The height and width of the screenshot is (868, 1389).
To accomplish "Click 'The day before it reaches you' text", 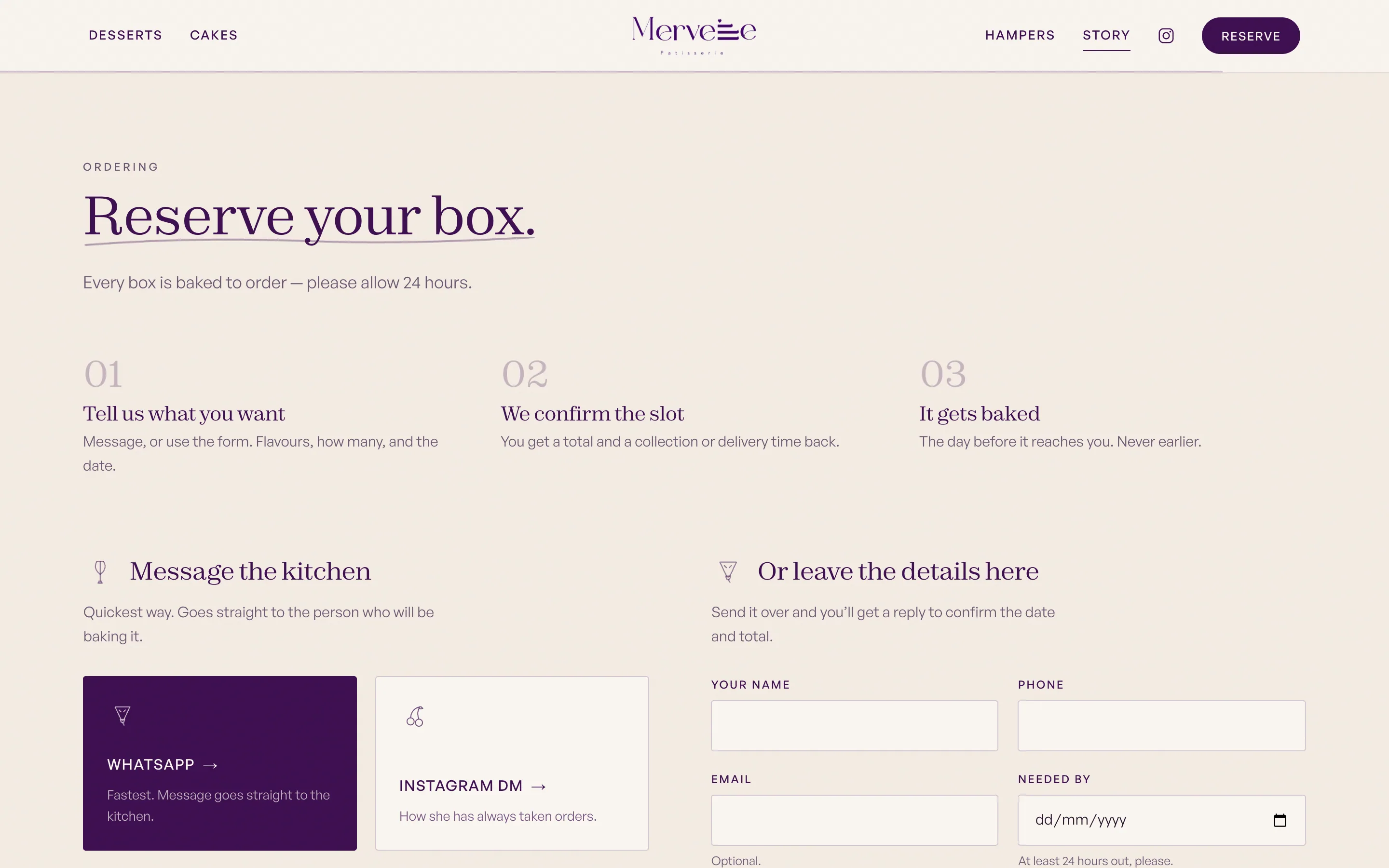I will point(1060,441).
